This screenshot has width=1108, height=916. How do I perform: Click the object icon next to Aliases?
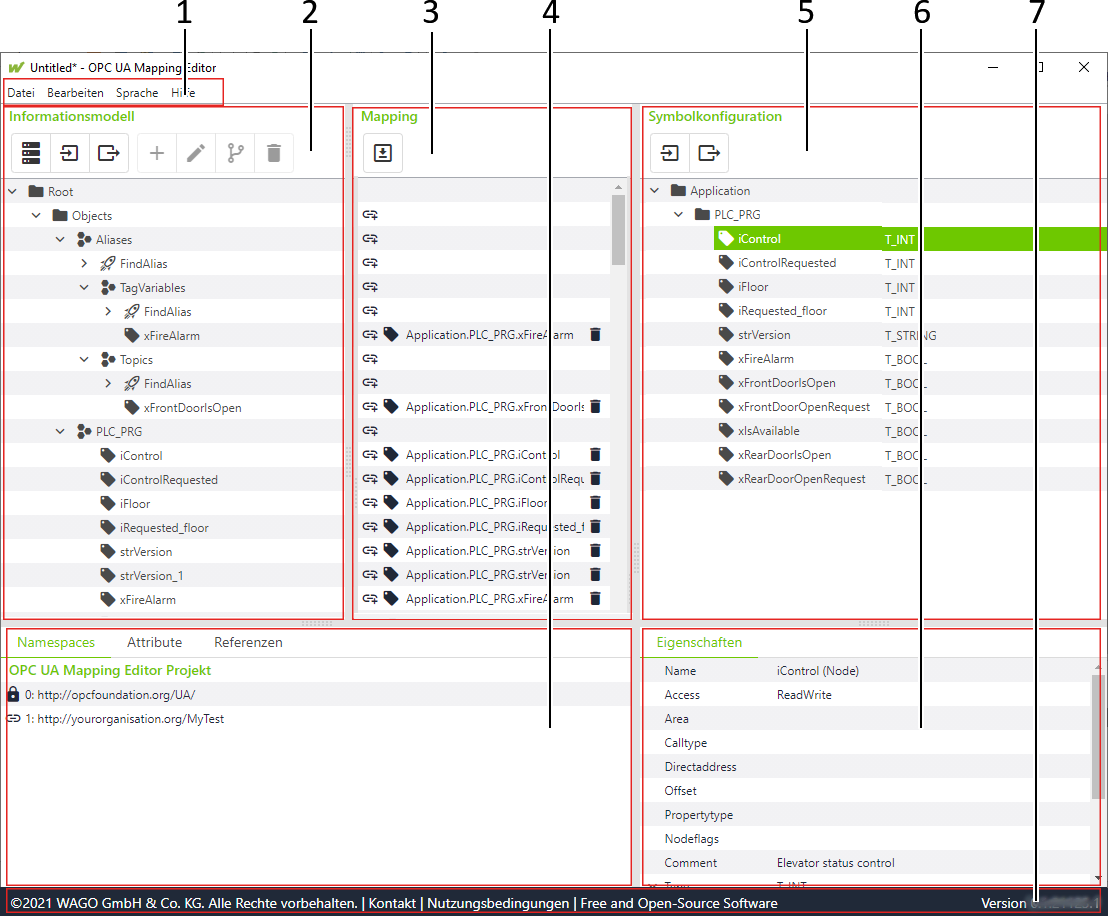pos(84,240)
